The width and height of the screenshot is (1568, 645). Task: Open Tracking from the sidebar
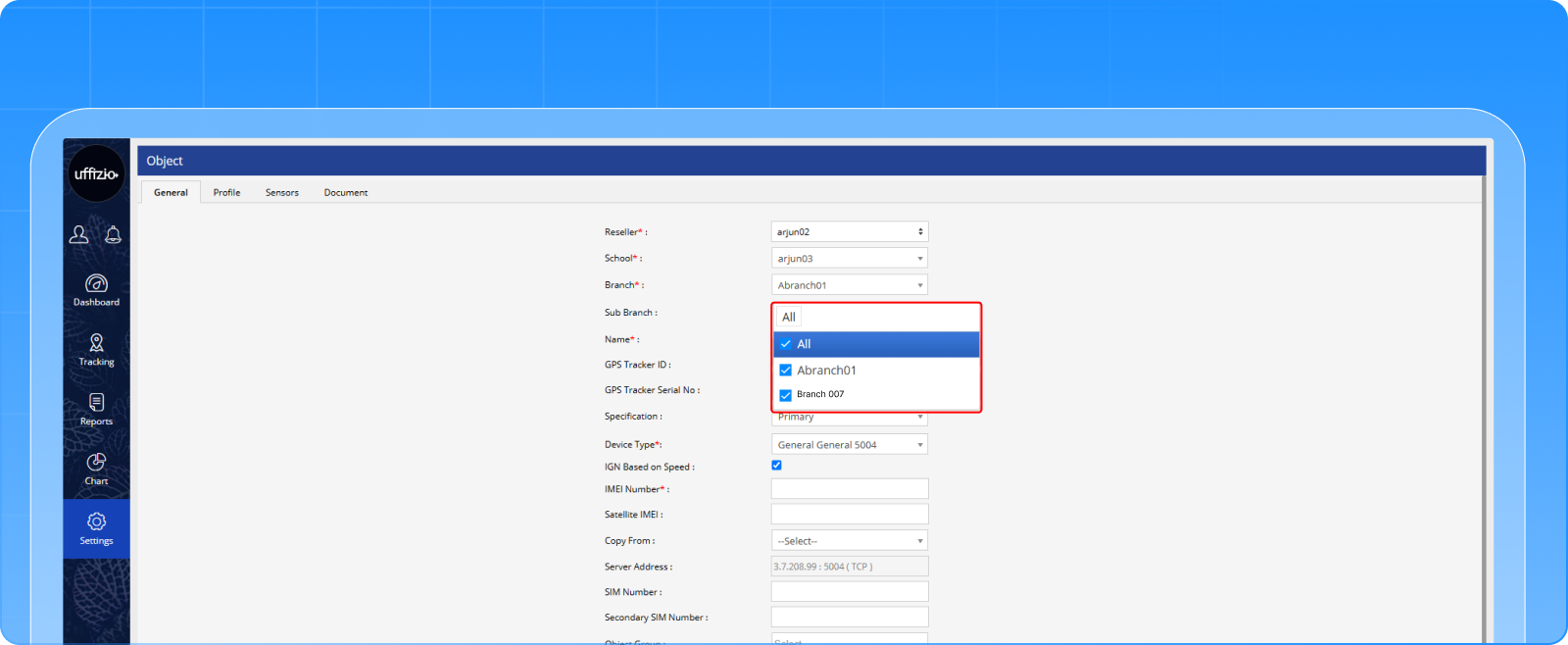pos(96,349)
